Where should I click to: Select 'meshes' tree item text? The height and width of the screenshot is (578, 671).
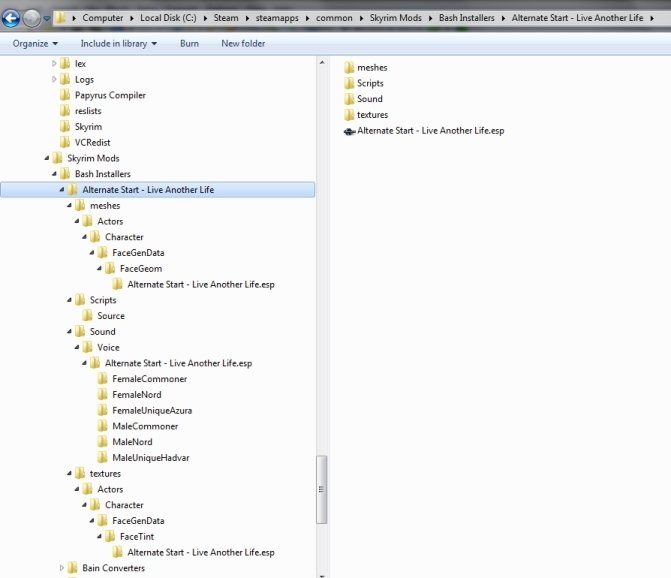coord(105,206)
